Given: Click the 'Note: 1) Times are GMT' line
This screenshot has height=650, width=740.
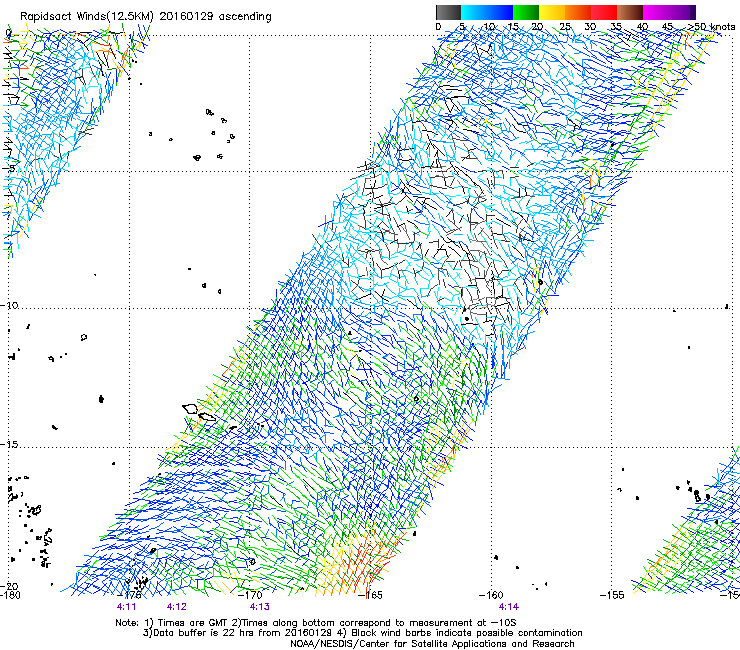Looking at the screenshot, I should coord(316,623).
